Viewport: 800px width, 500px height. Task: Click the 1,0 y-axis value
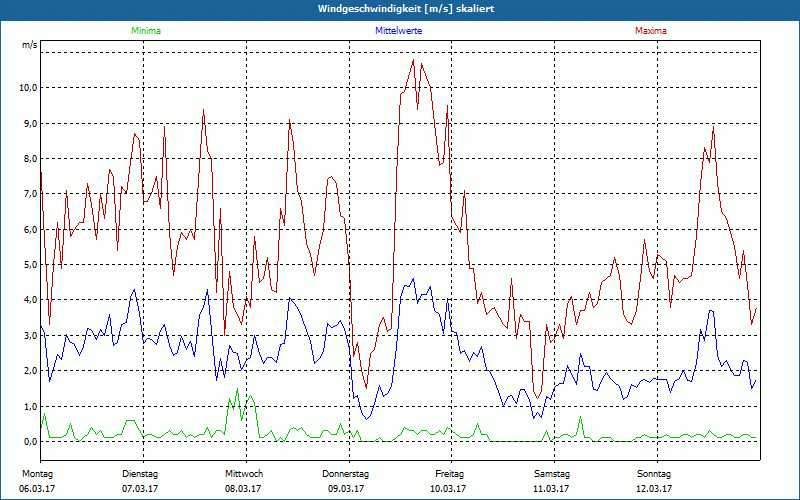pos(30,407)
